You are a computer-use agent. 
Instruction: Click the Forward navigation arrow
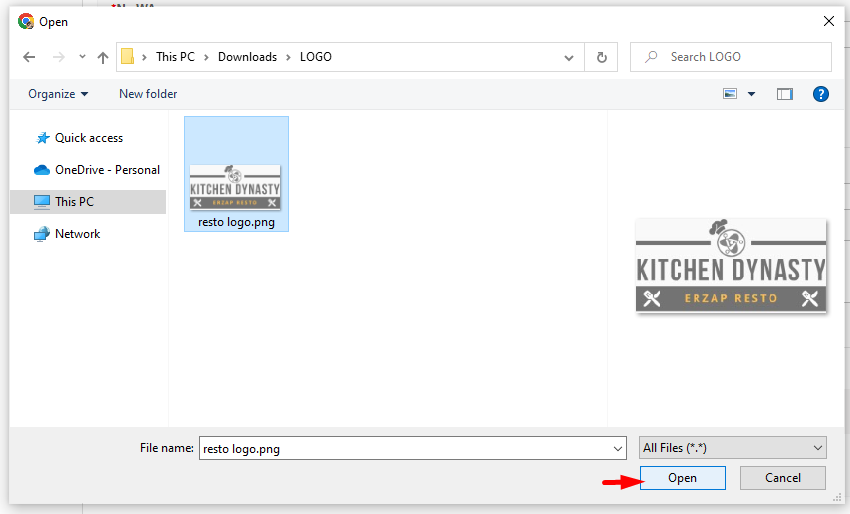pos(59,57)
